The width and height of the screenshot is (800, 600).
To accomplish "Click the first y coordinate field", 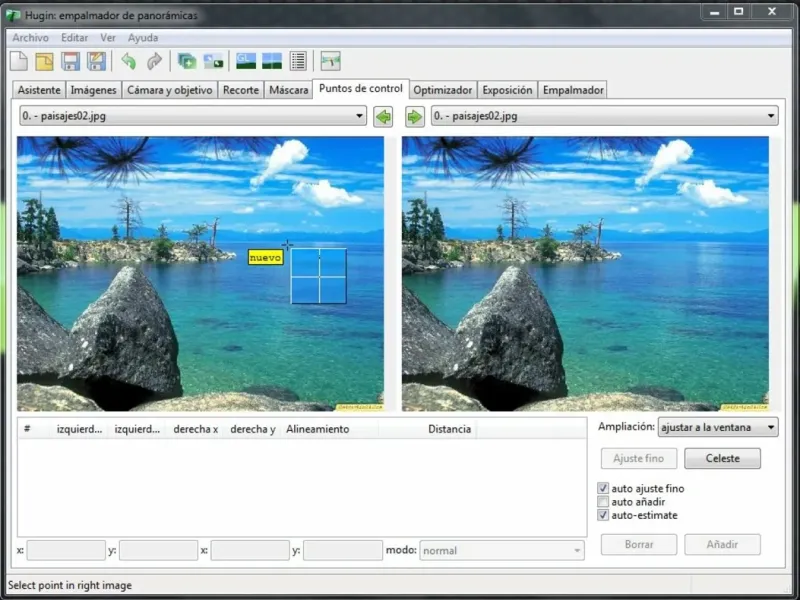I will click(x=158, y=551).
